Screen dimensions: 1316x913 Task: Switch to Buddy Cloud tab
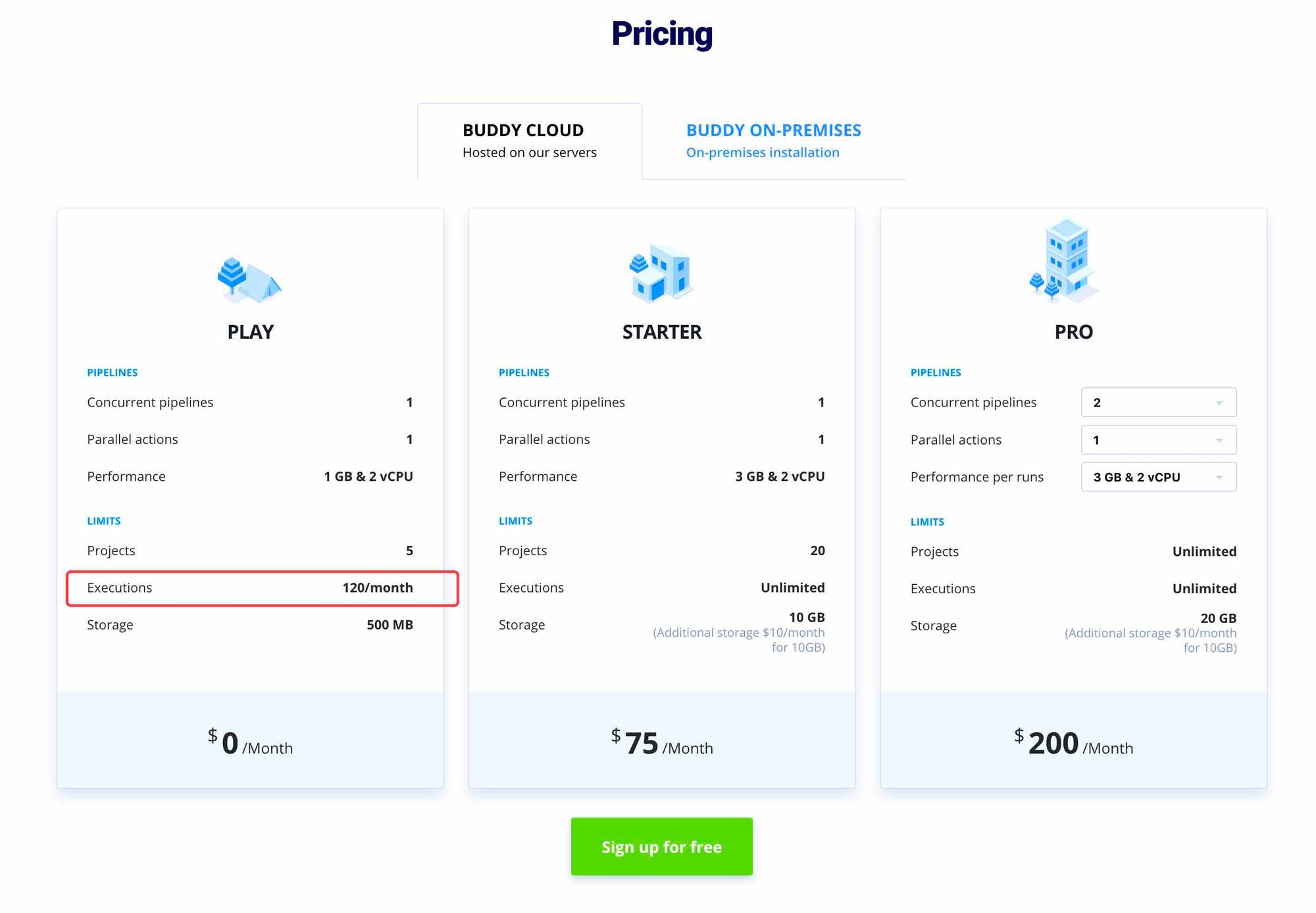click(529, 141)
